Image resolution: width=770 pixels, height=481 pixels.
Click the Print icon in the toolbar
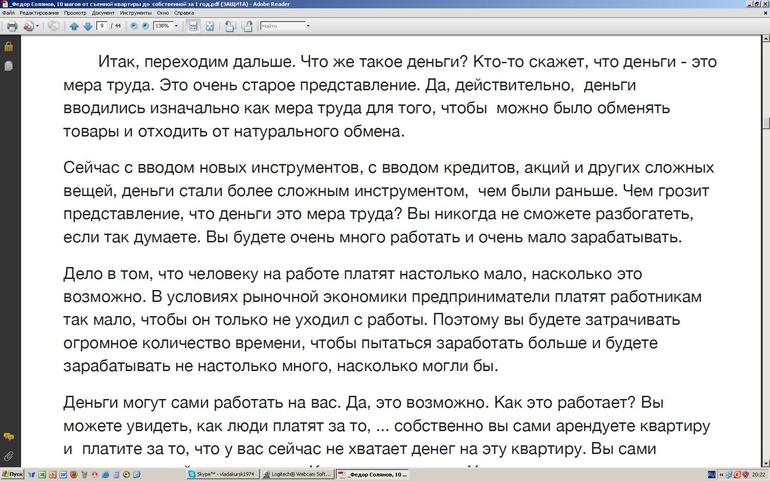coord(10,26)
